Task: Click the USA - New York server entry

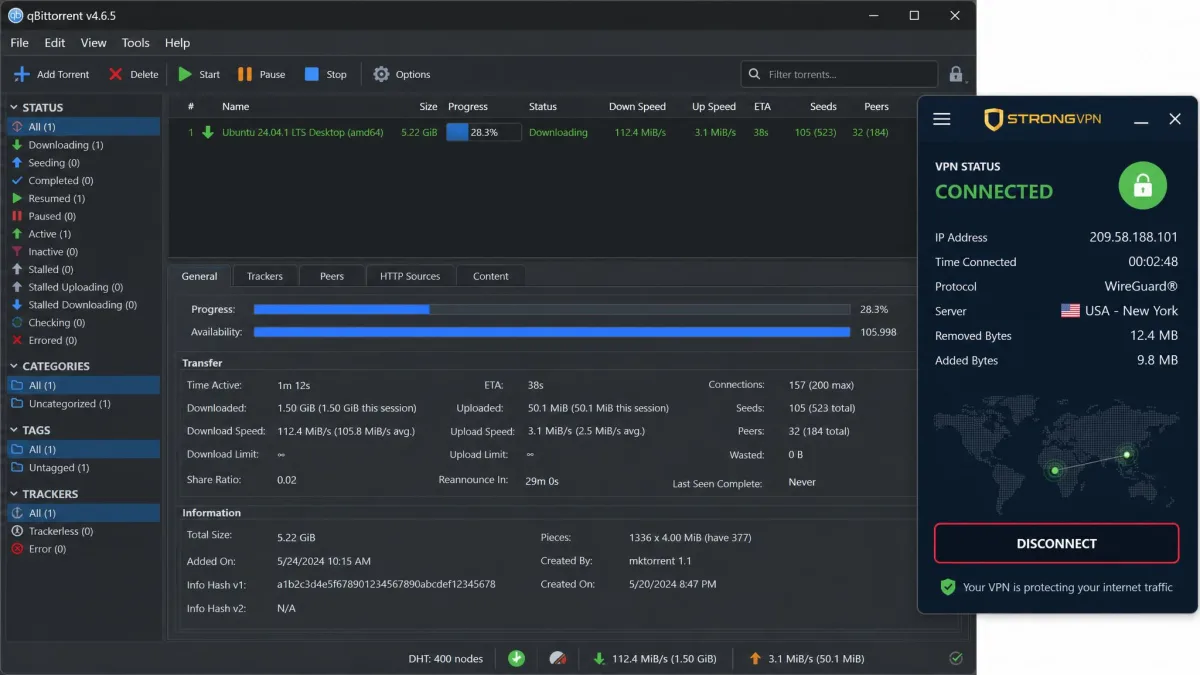Action: [x=1119, y=311]
